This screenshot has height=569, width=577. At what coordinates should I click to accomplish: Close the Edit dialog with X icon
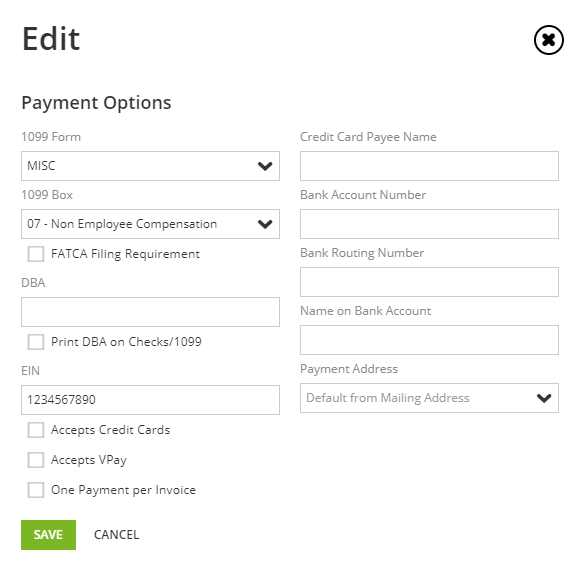coord(549,40)
